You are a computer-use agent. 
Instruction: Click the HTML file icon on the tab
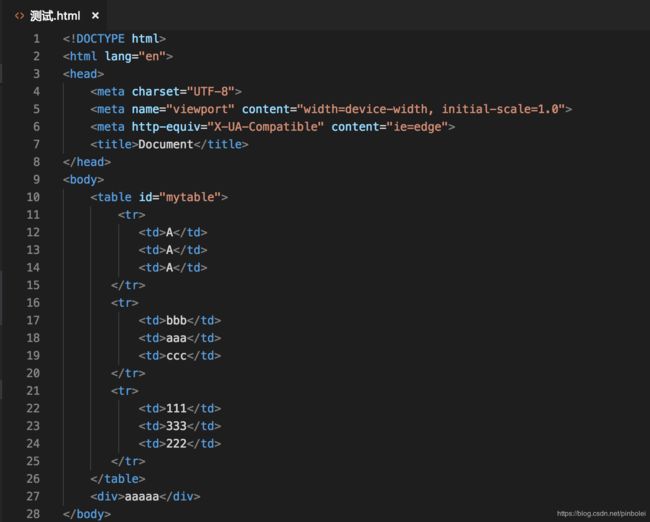19,16
